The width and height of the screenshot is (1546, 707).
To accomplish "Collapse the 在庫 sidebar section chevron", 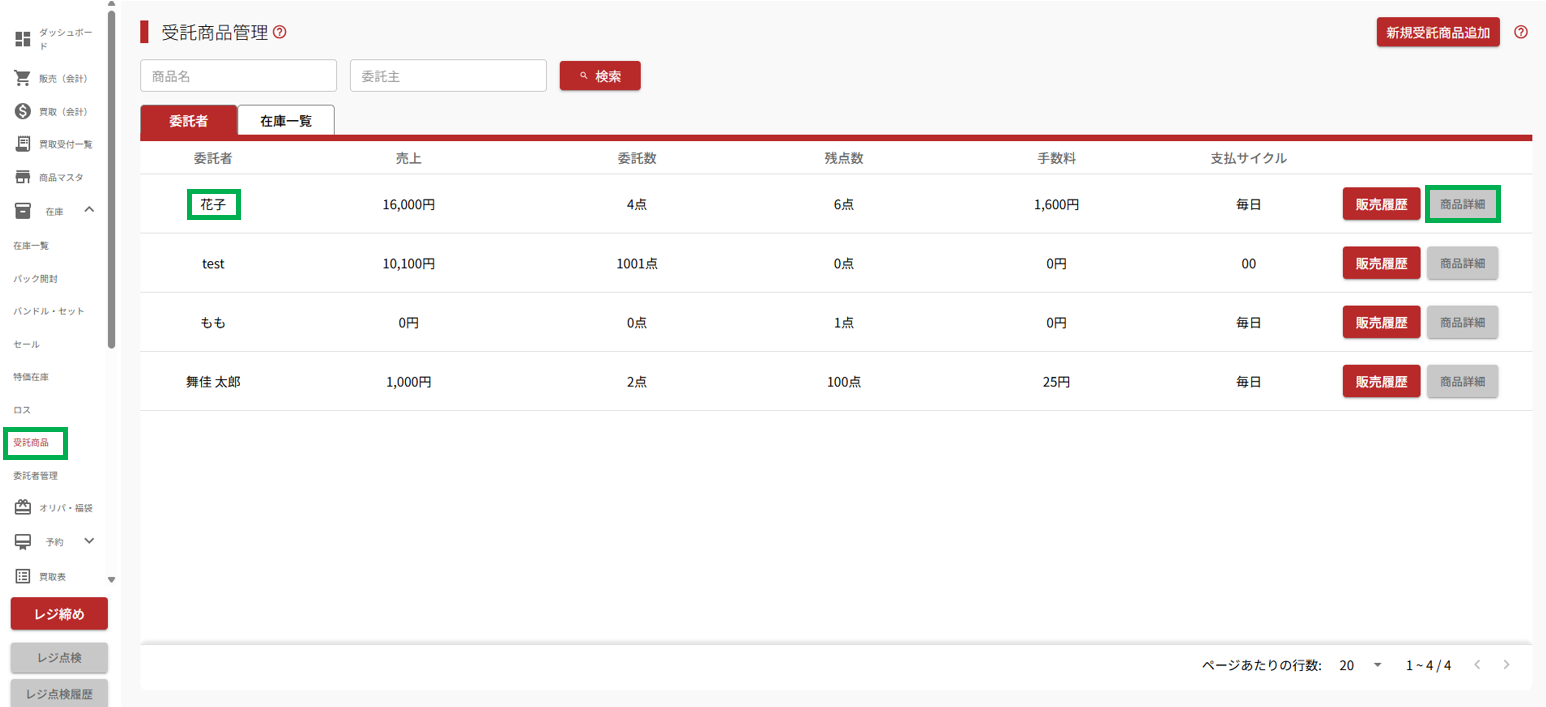I will 89,210.
